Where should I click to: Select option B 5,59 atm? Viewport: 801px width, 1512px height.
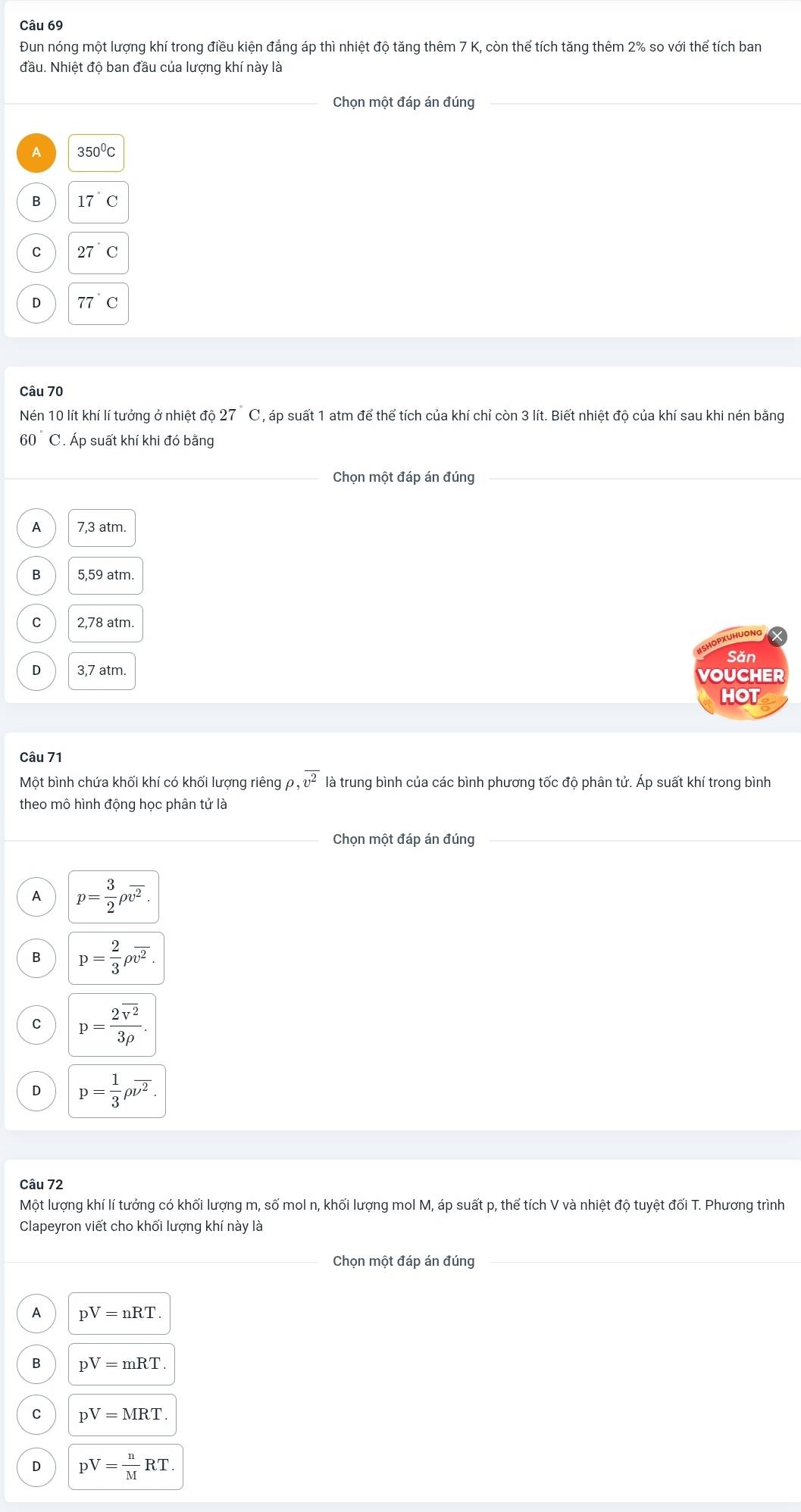click(x=36, y=575)
